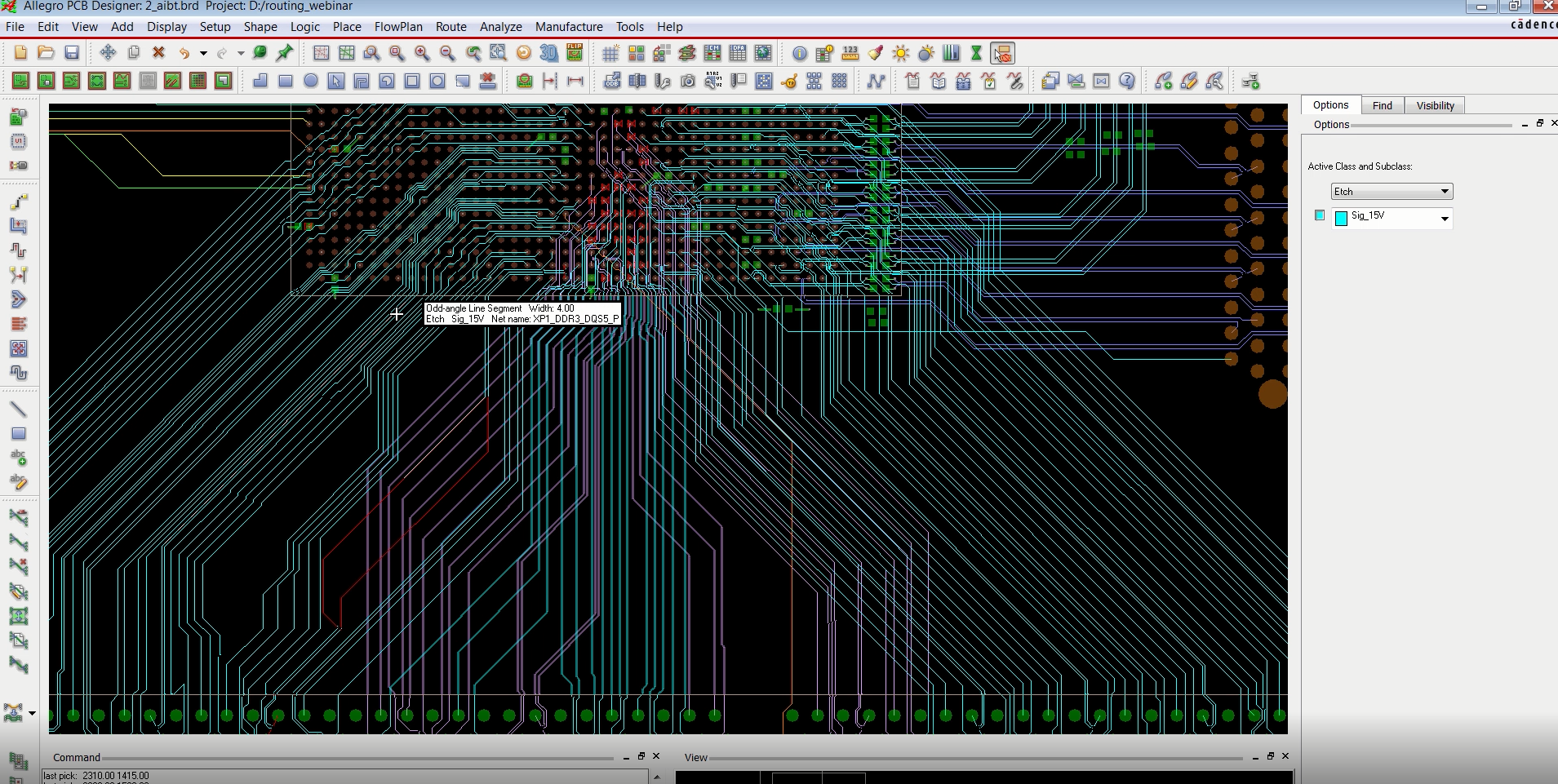Click the cyan Sig_15V color swatch
This screenshot has height=784, width=1558.
1341,218
